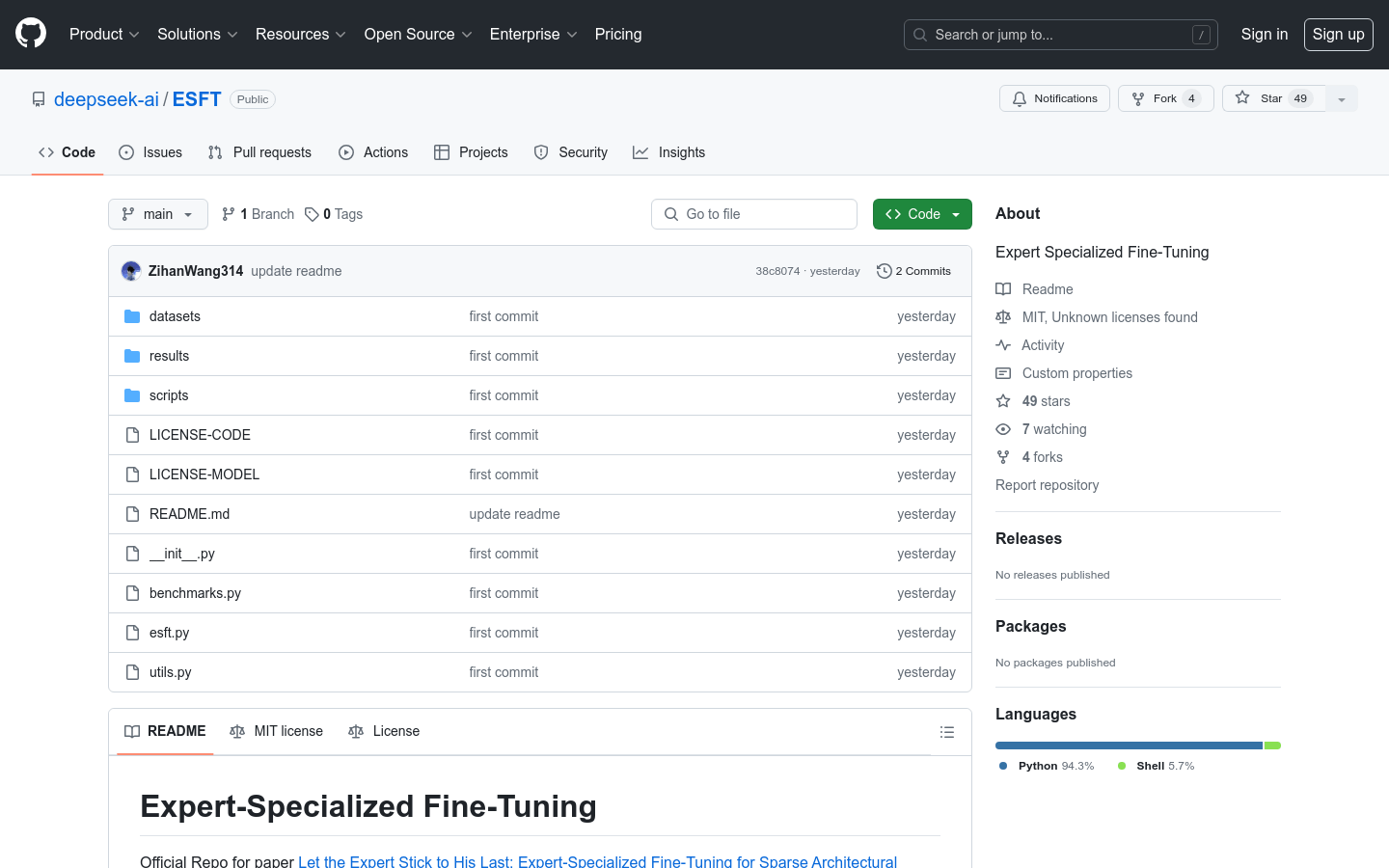Image resolution: width=1389 pixels, height=868 pixels.
Task: Click the 38c8074 commit hash
Action: 777,271
